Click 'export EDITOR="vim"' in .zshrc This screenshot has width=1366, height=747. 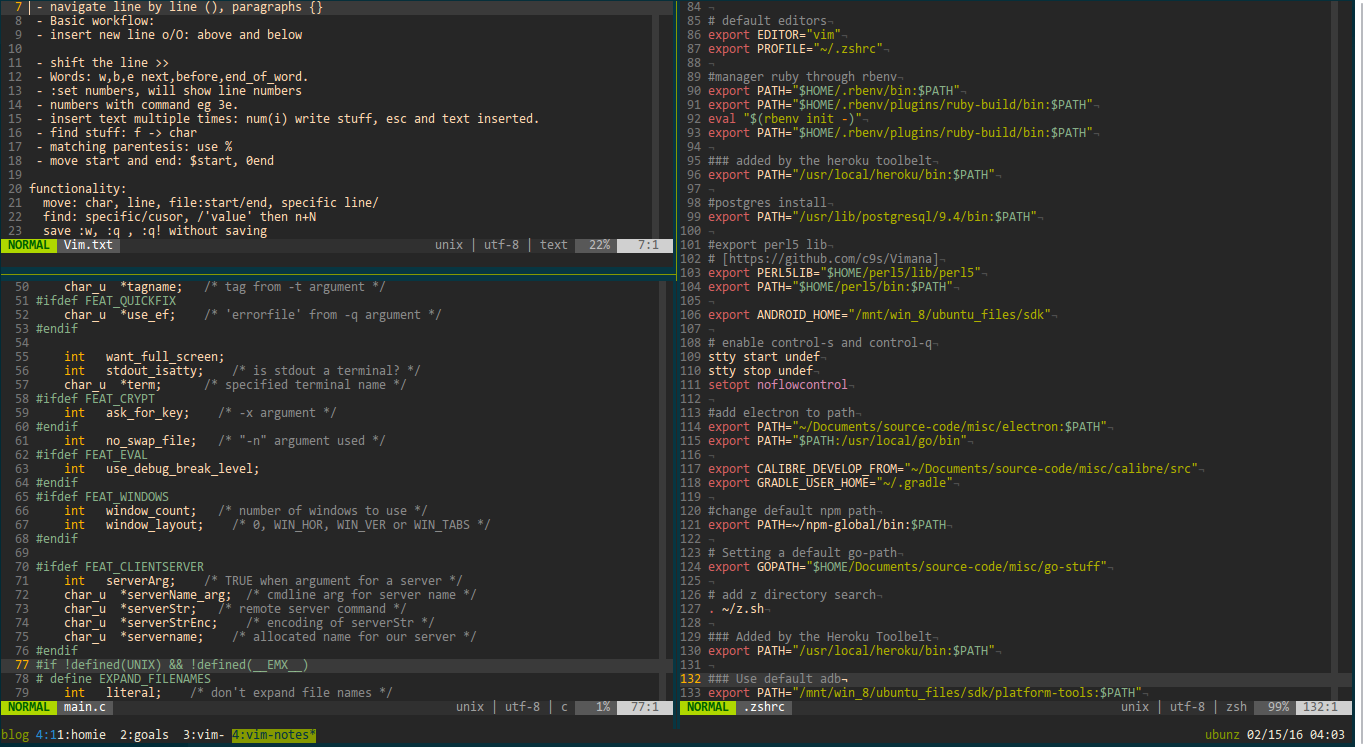[x=774, y=35]
